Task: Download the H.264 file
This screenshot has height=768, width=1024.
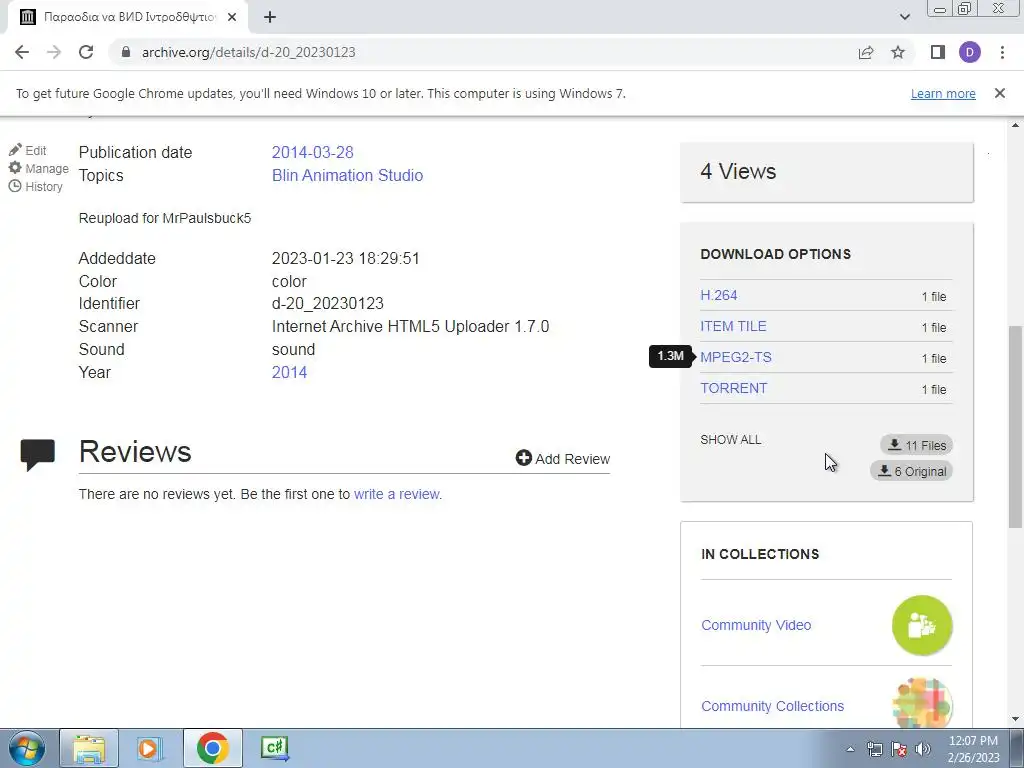Action: pos(718,295)
